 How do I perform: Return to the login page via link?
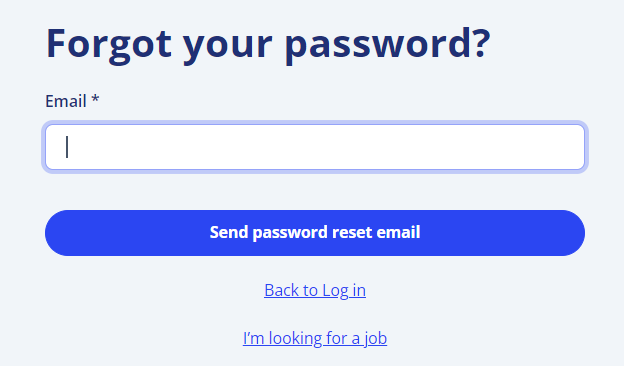point(315,290)
